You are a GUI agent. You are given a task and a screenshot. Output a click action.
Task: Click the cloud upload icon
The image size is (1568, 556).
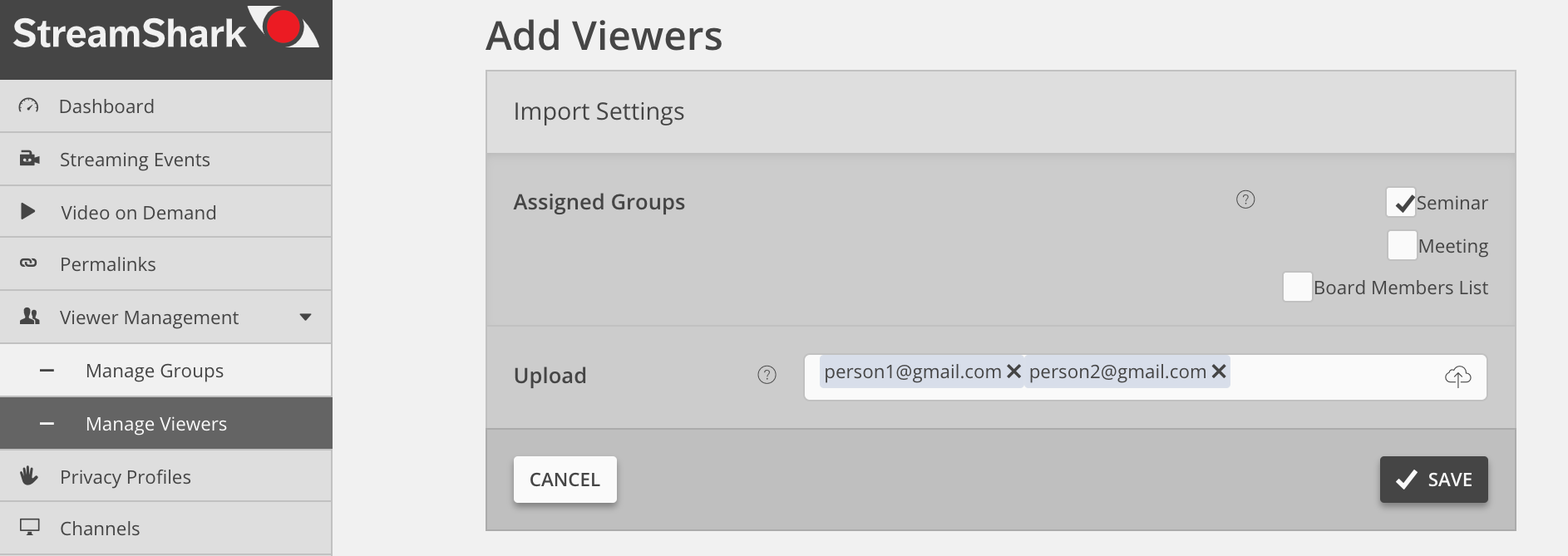1457,376
